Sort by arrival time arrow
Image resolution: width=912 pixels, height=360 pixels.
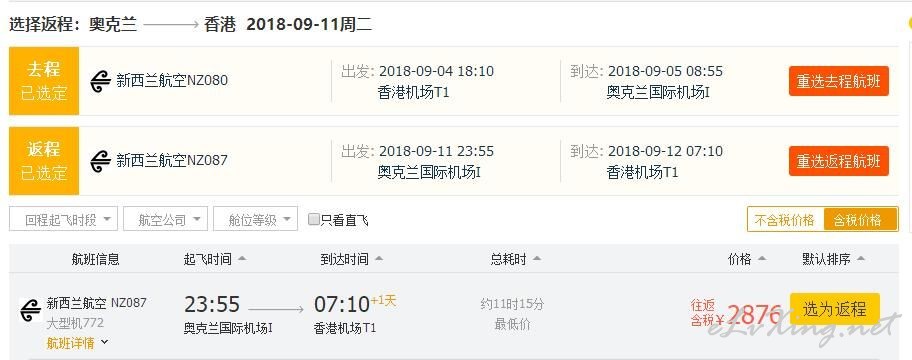tap(379, 259)
